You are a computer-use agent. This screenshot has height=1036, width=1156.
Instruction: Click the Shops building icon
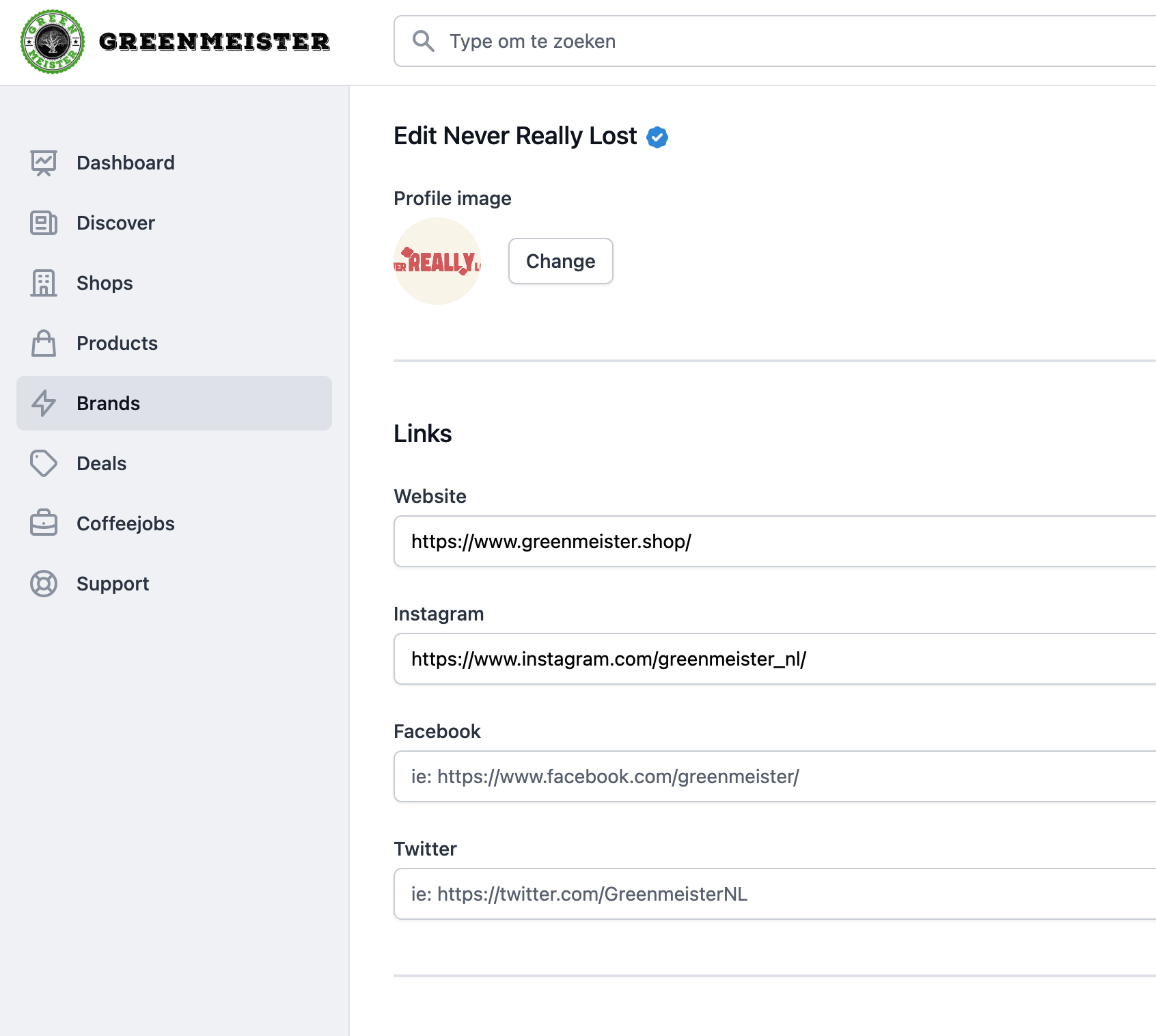click(x=43, y=283)
